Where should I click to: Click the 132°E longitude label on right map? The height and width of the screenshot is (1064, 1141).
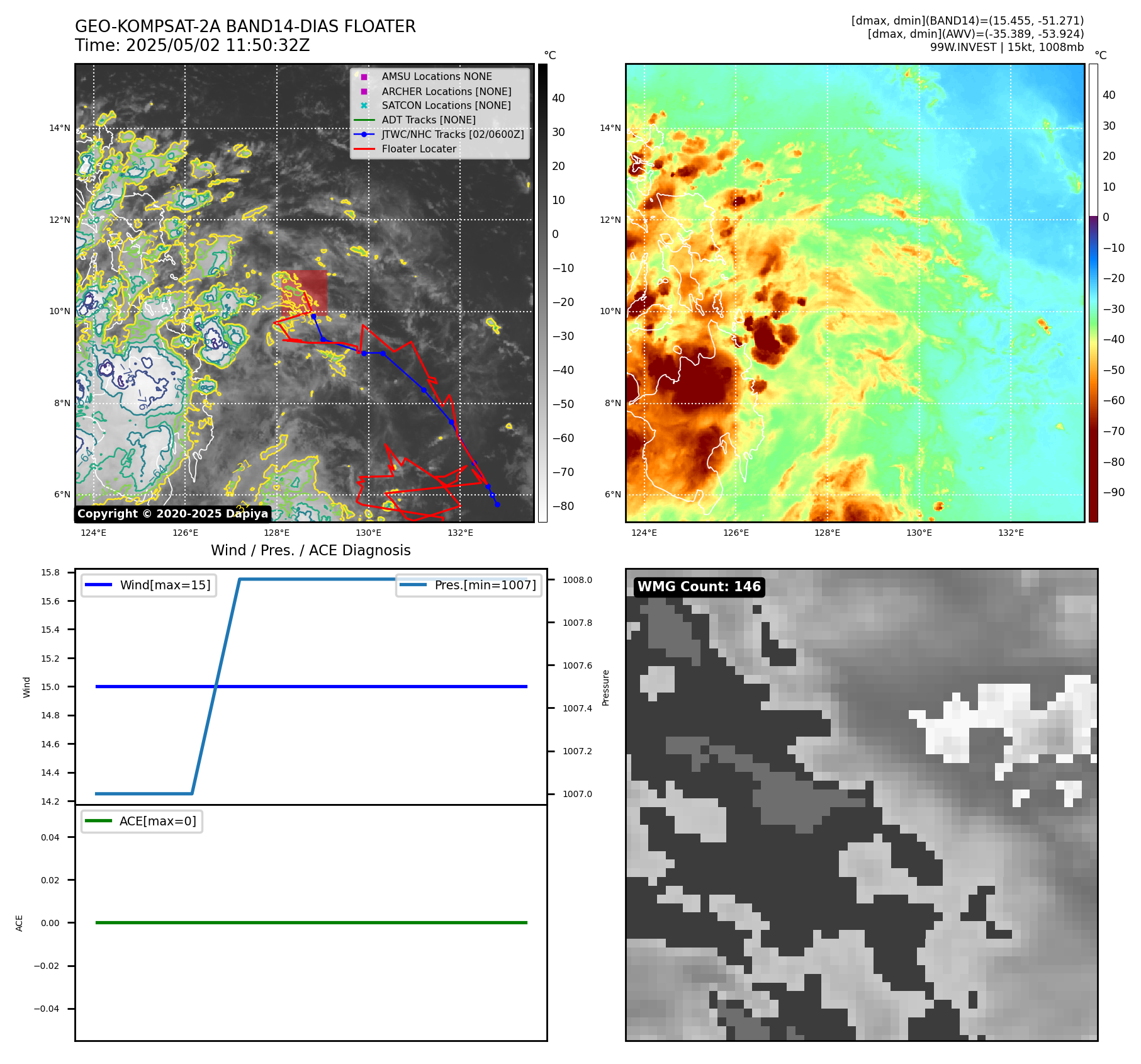[x=1011, y=533]
